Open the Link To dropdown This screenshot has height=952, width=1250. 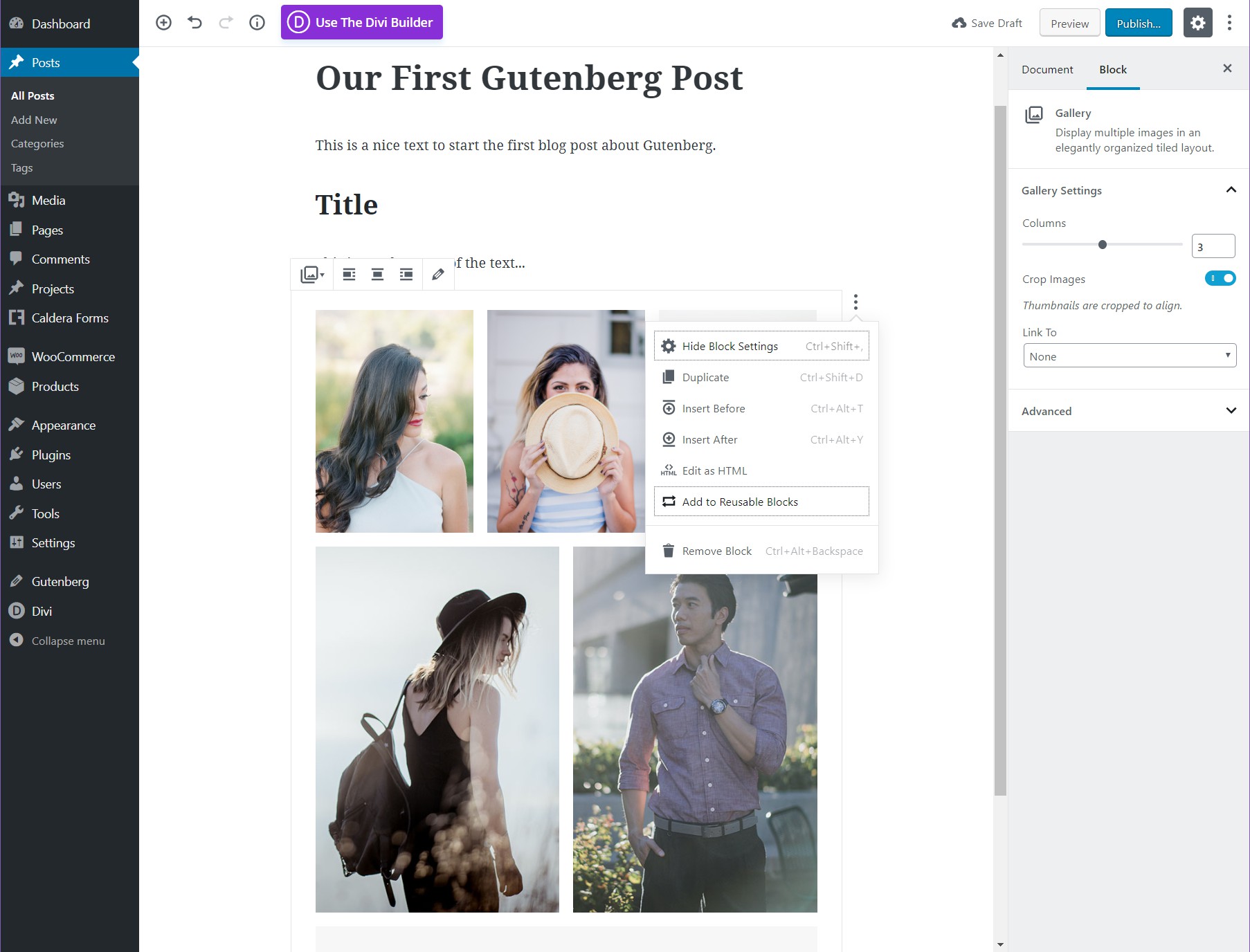point(1130,356)
